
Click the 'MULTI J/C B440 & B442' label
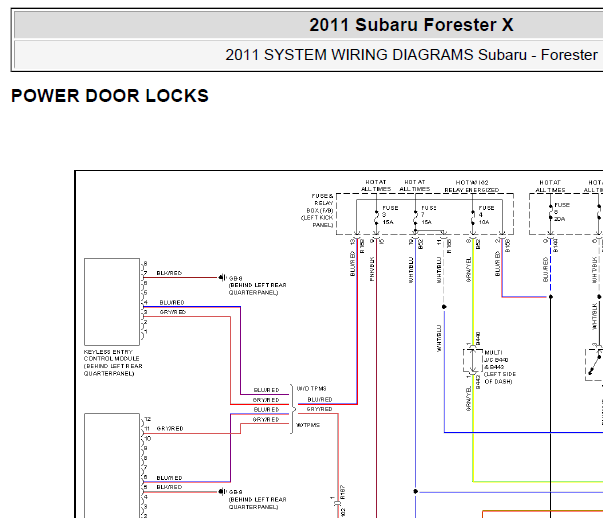point(500,367)
